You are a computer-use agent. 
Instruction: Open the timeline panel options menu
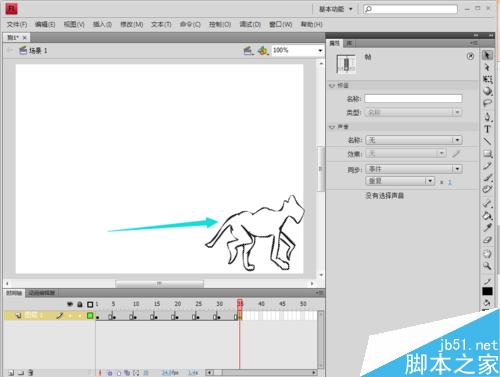tap(320, 293)
